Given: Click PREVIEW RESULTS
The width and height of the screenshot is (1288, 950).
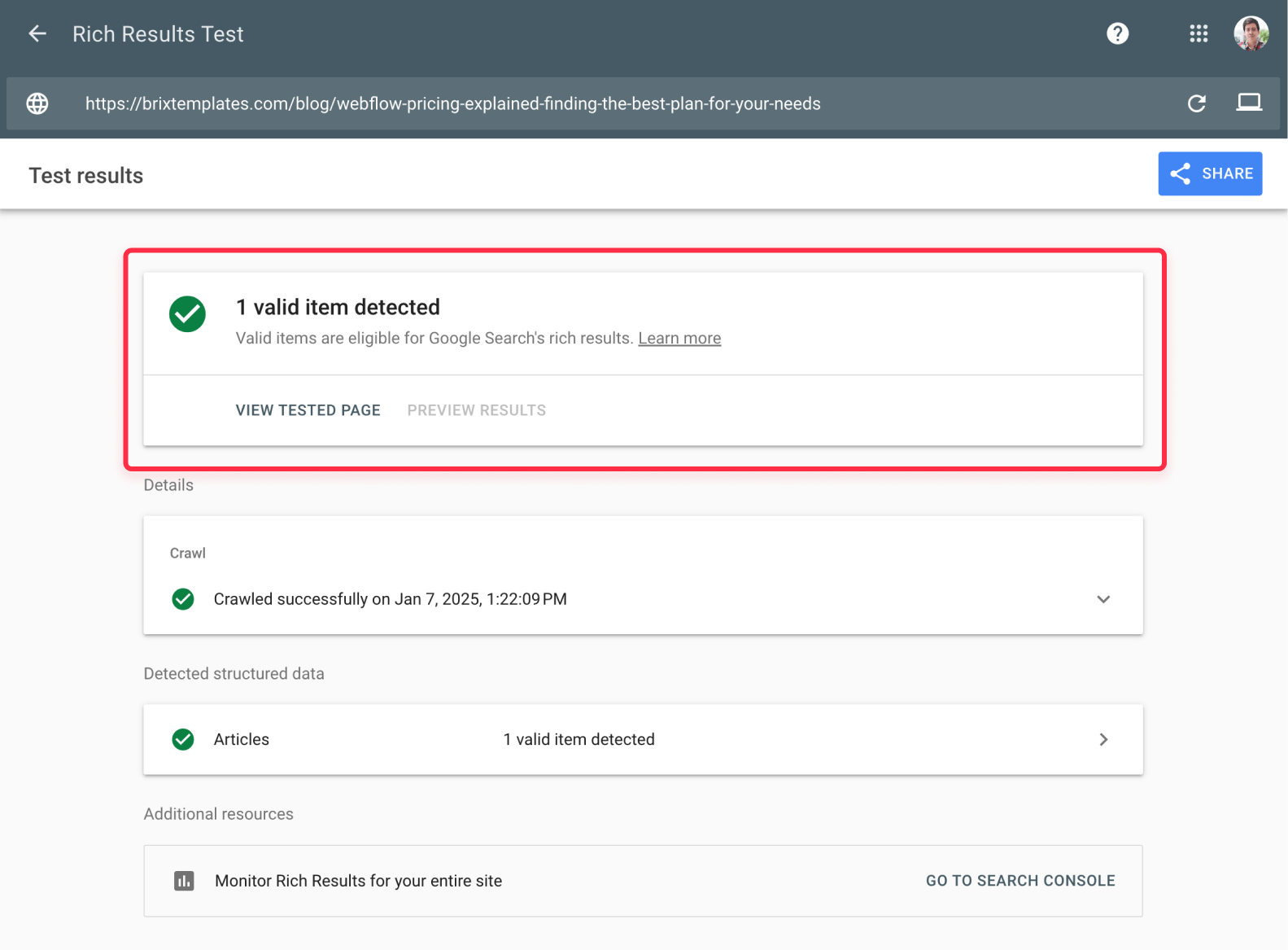Looking at the screenshot, I should 477,410.
